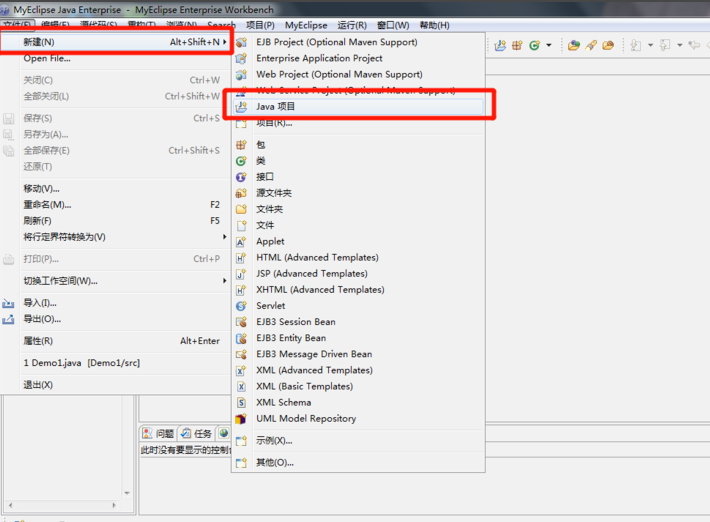Click the 文件夹 folder icon
The image size is (710, 522).
pyautogui.click(x=241, y=209)
